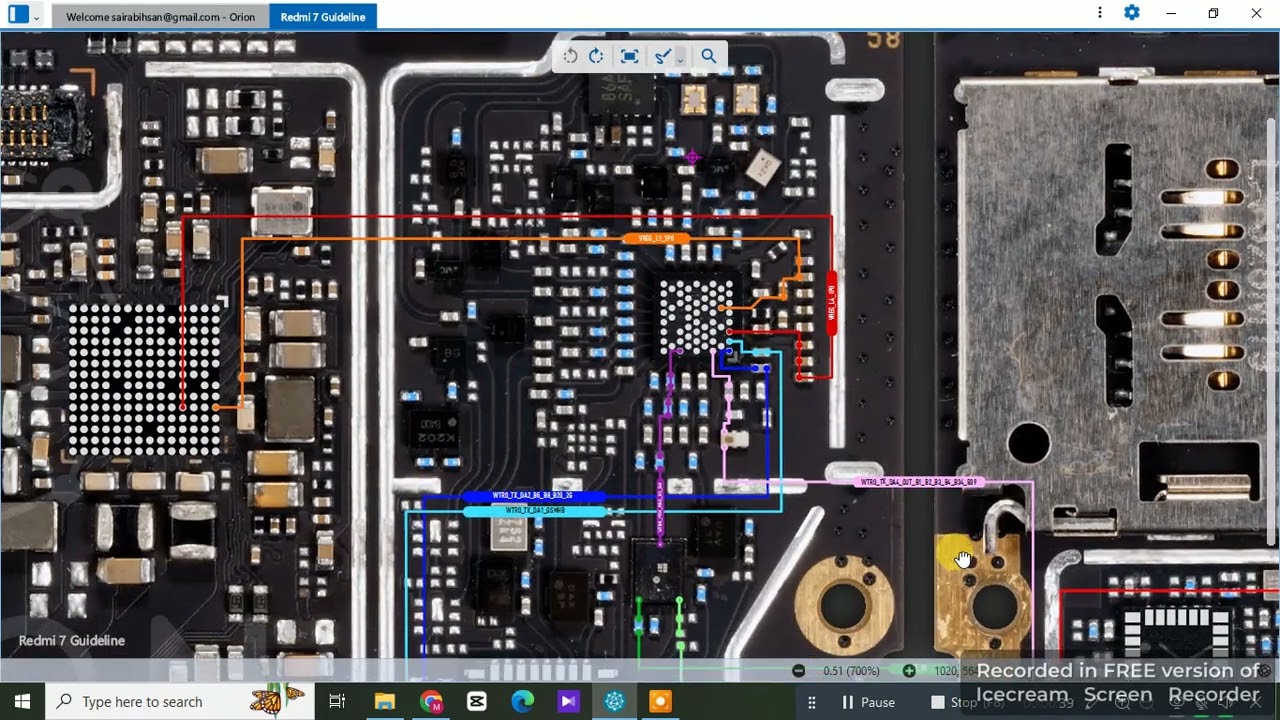Toggle the sidebar panel icon

coord(18,14)
